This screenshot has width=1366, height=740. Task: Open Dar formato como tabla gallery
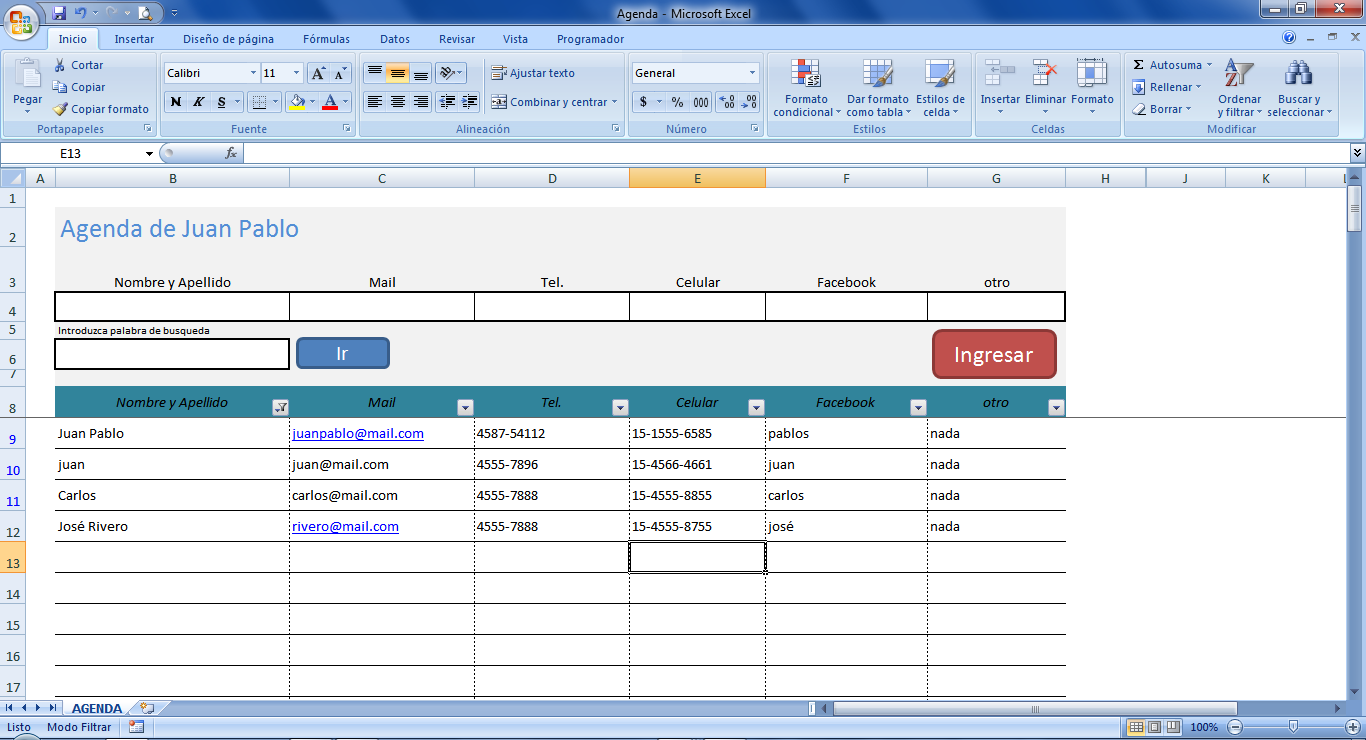[x=877, y=88]
